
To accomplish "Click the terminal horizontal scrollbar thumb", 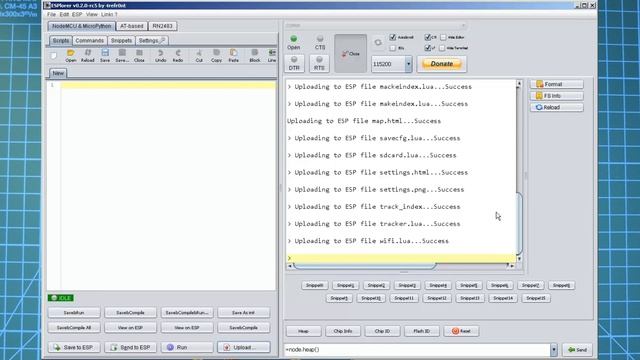I will pyautogui.click(x=364, y=266).
